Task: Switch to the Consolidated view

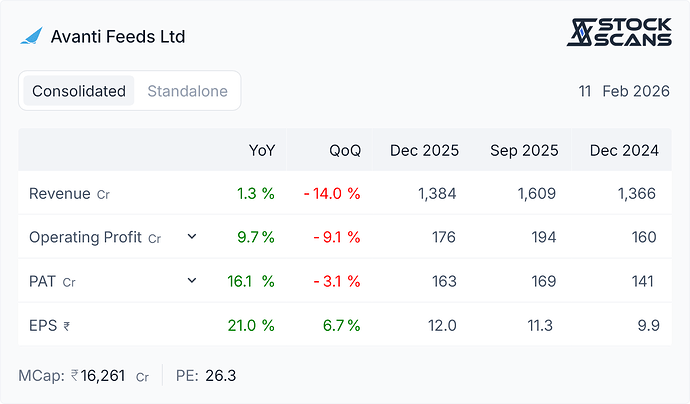Action: pyautogui.click(x=79, y=91)
